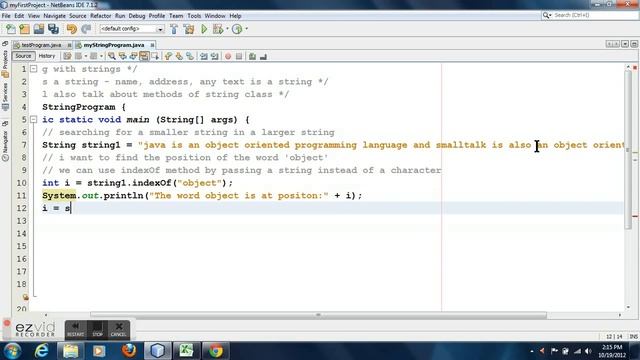This screenshot has height=360, width=640.
Task: Click the Comment icon in editor toolbar
Action: (x=252, y=56)
